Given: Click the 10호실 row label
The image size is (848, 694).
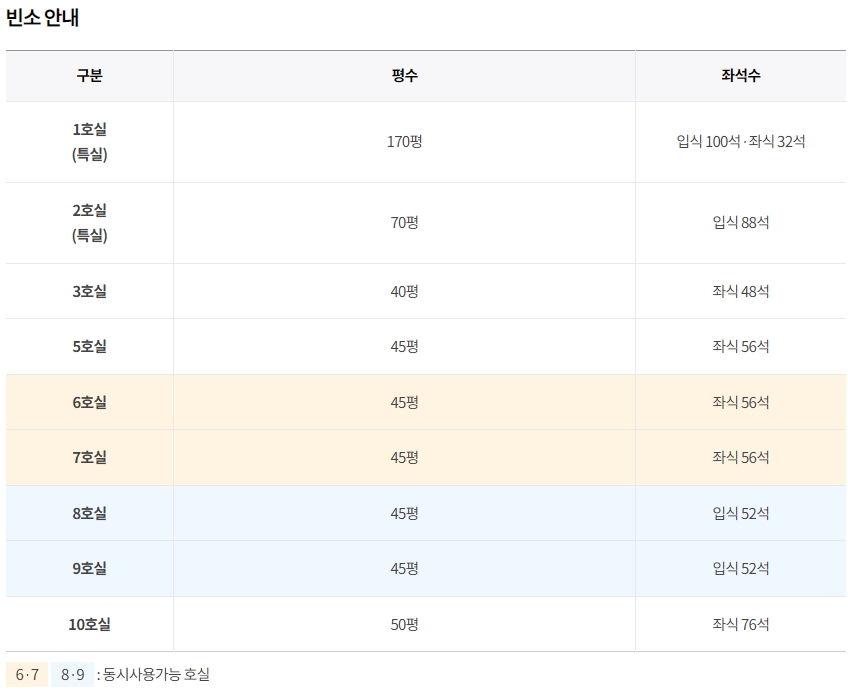Looking at the screenshot, I should 89,625.
